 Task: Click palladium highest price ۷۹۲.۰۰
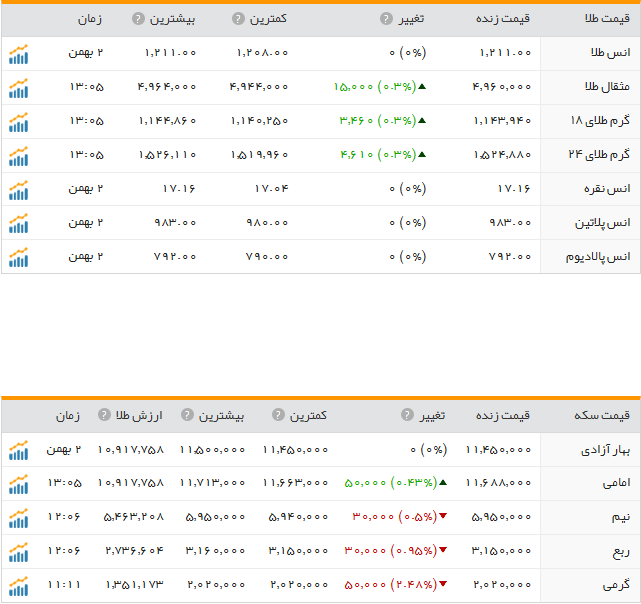pyautogui.click(x=175, y=256)
